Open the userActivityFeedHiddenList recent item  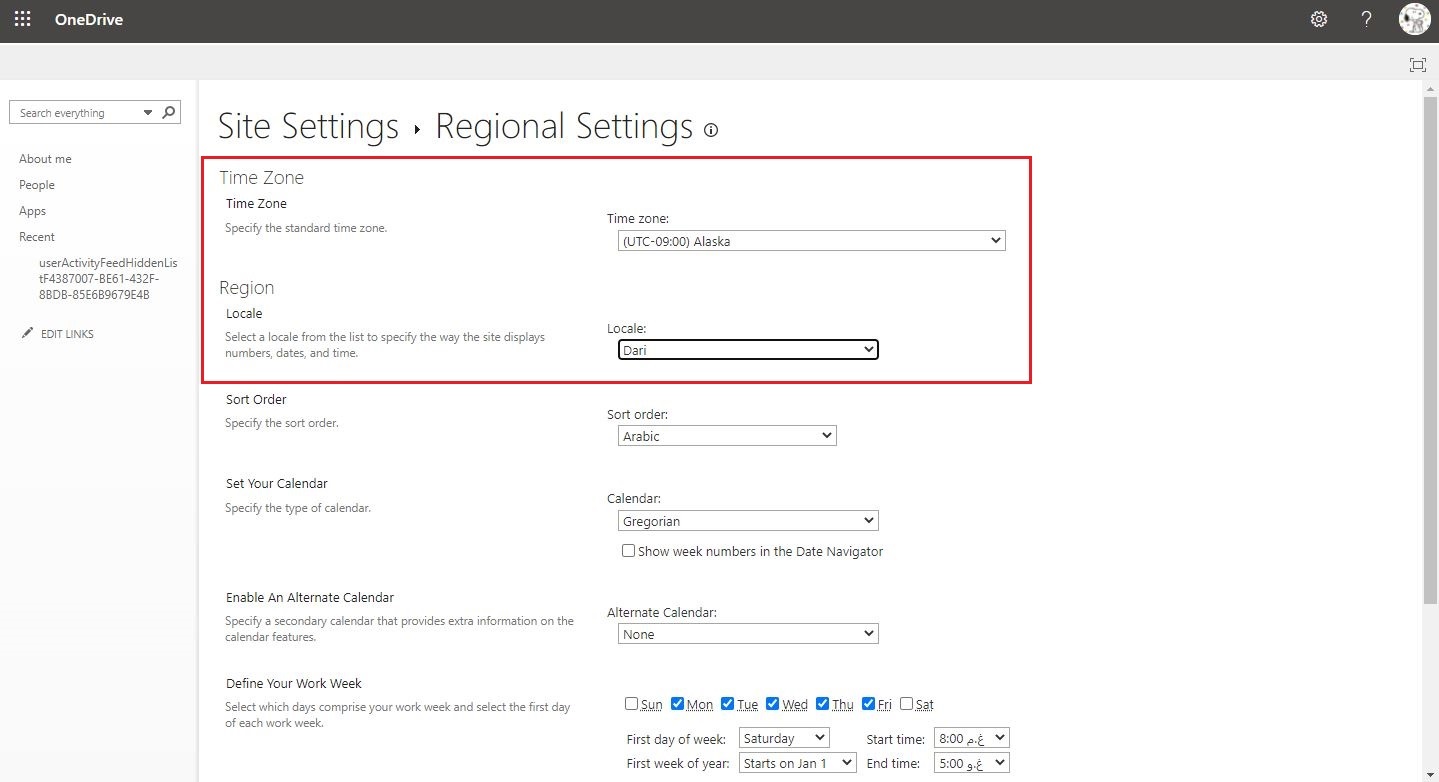pos(108,278)
